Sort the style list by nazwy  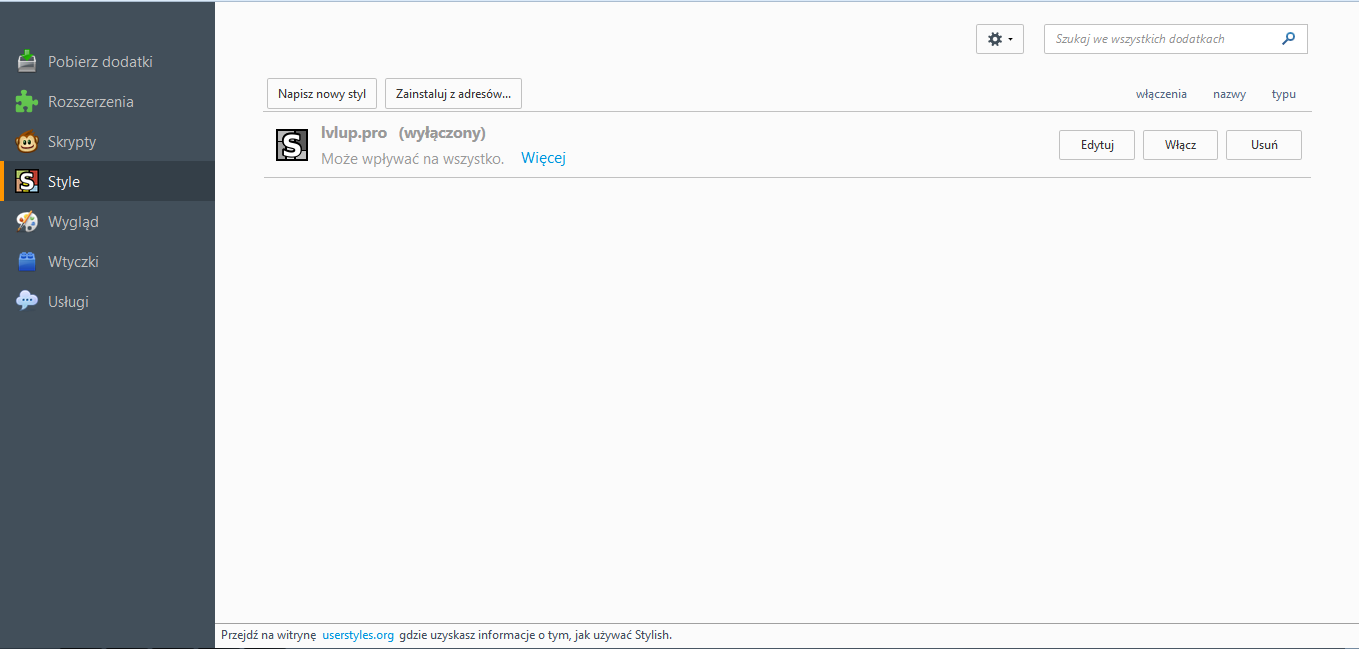[x=1229, y=94]
